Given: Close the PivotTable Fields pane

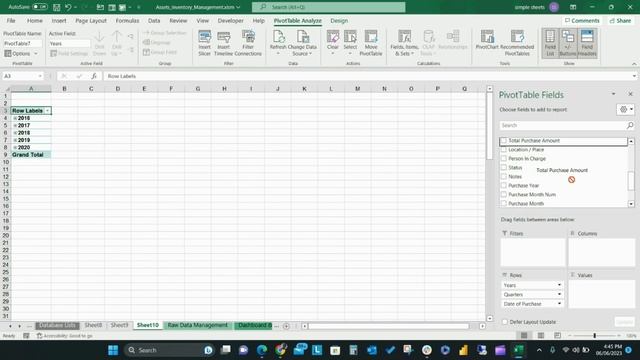Looking at the screenshot, I should pyautogui.click(x=630, y=94).
